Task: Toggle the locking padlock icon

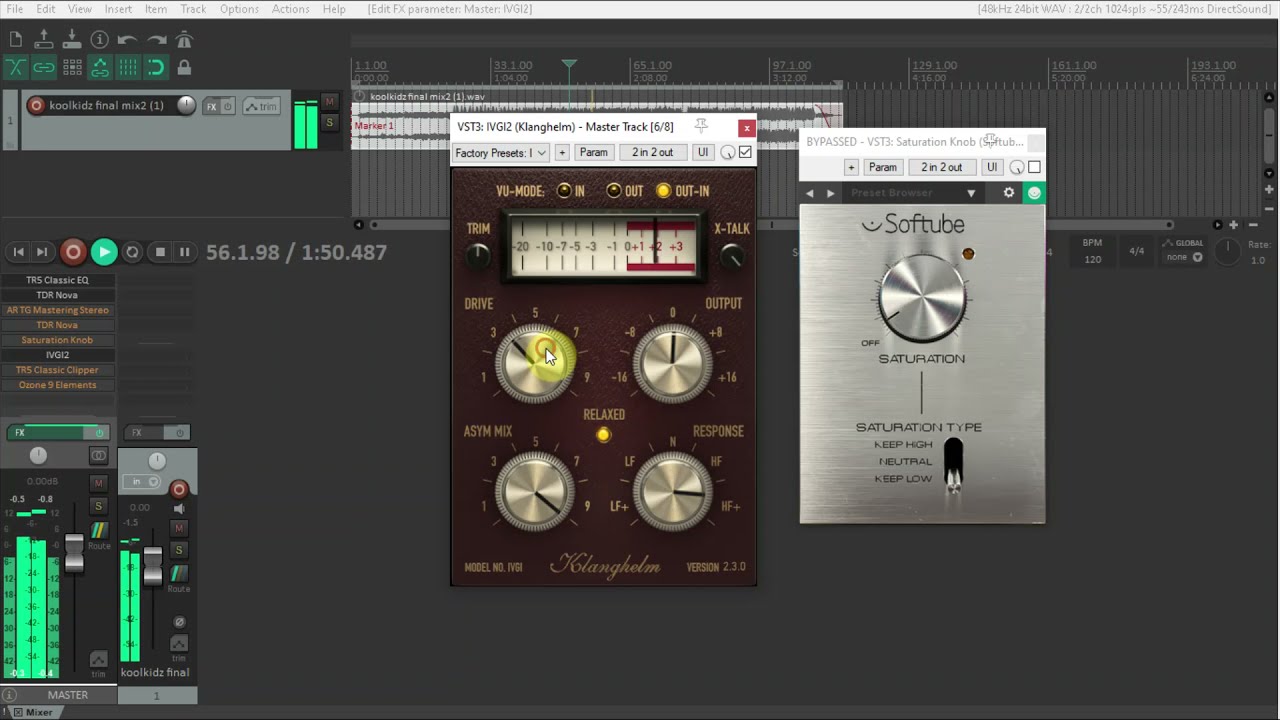Action: coord(184,68)
